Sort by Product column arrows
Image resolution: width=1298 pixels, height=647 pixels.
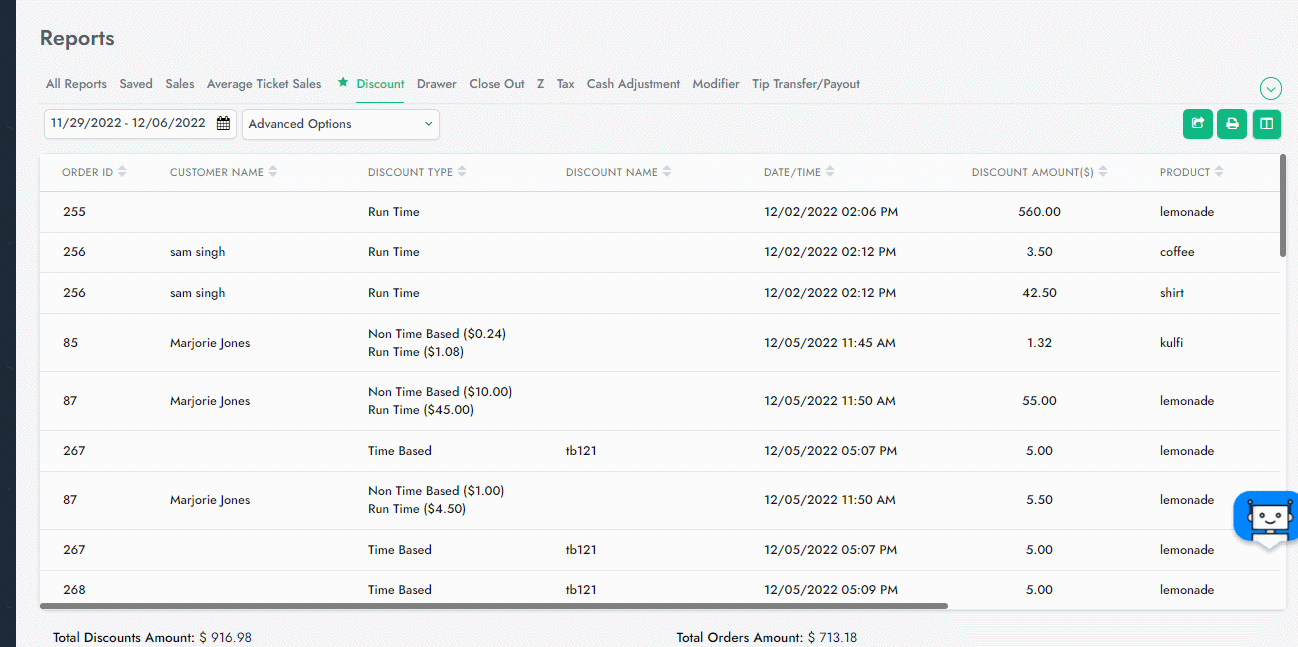pyautogui.click(x=1220, y=172)
